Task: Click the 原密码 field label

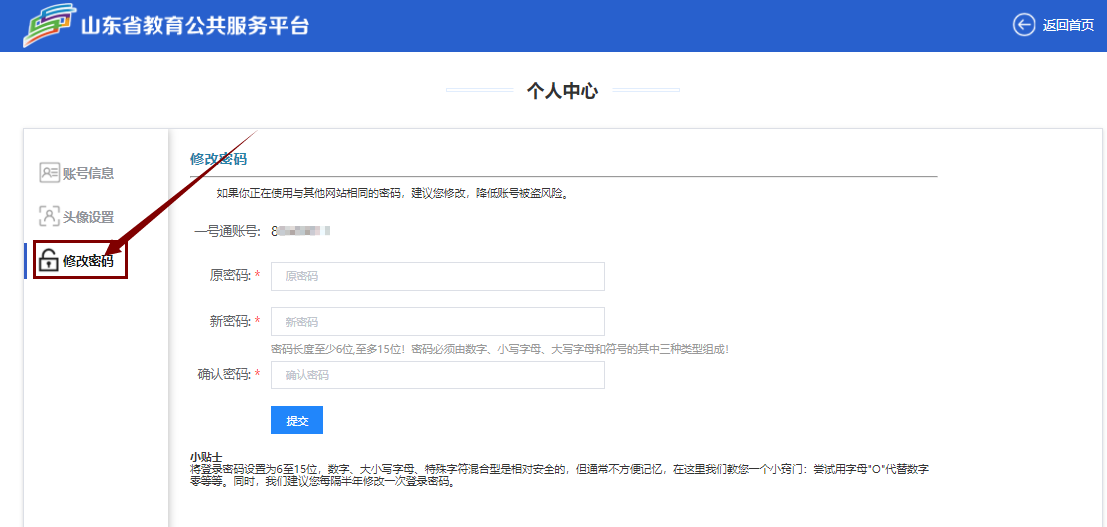Action: pos(230,276)
